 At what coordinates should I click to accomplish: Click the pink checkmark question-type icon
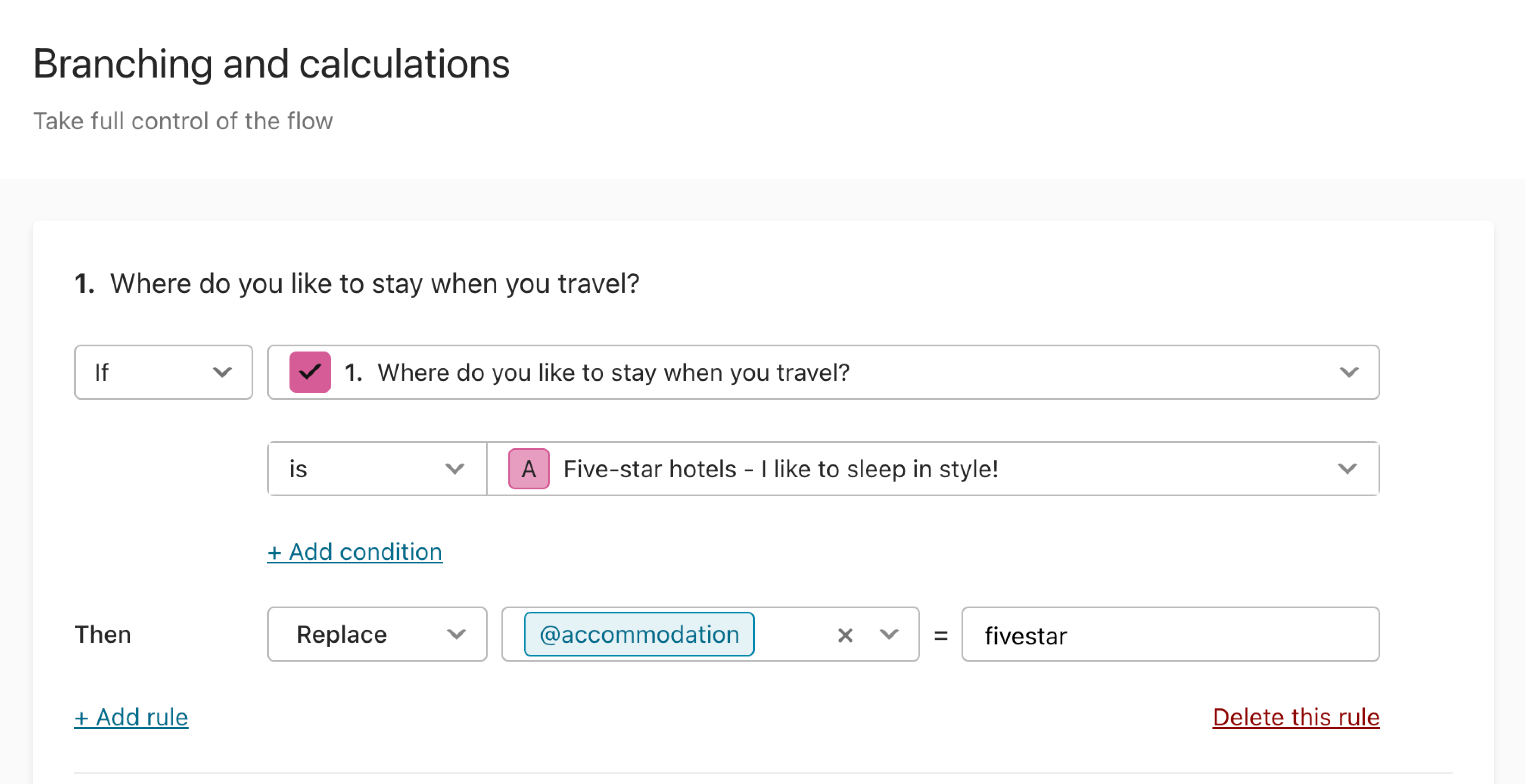(310, 373)
